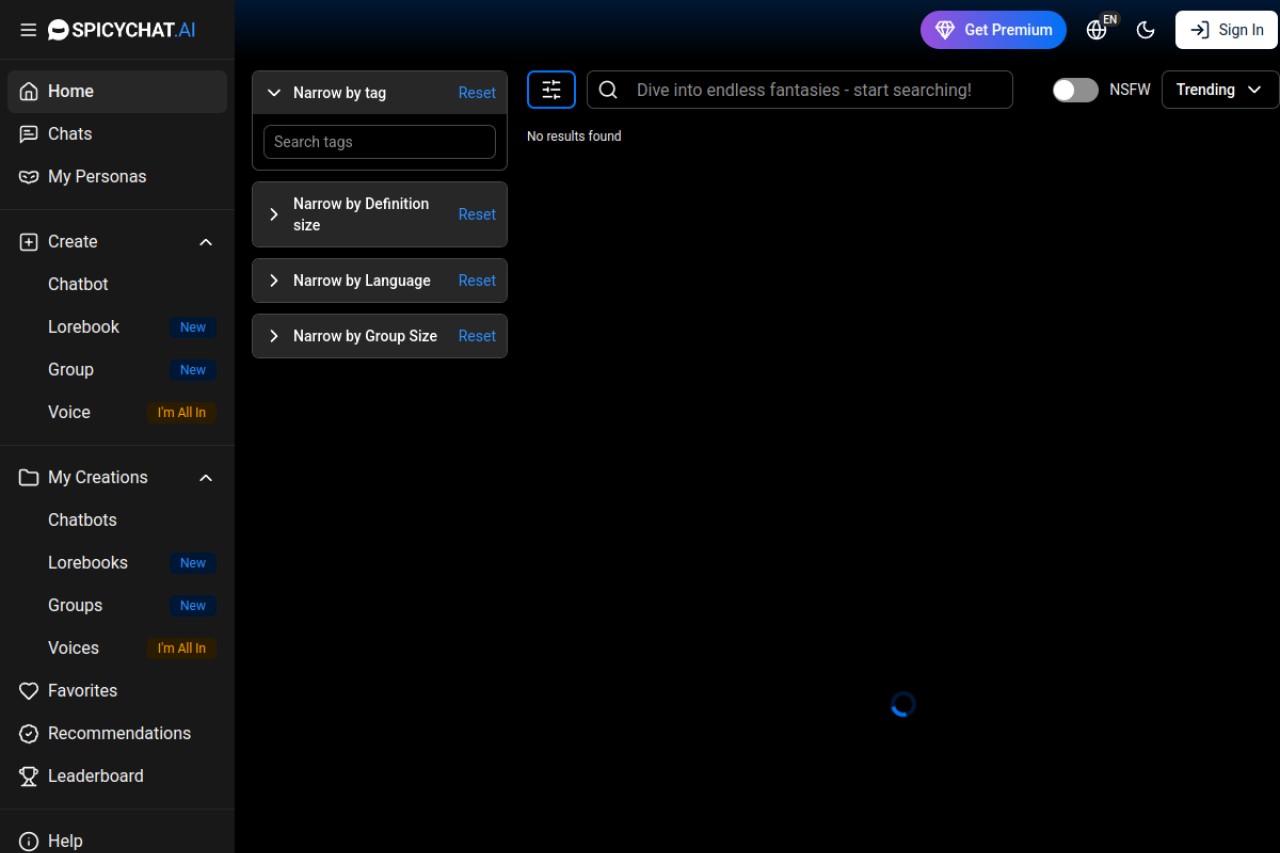Click the Chats speech bubble icon
This screenshot has height=853, width=1280.
tap(29, 134)
